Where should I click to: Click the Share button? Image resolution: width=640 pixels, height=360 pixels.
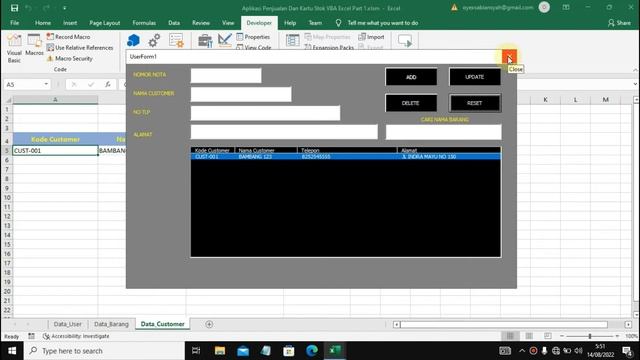click(619, 23)
